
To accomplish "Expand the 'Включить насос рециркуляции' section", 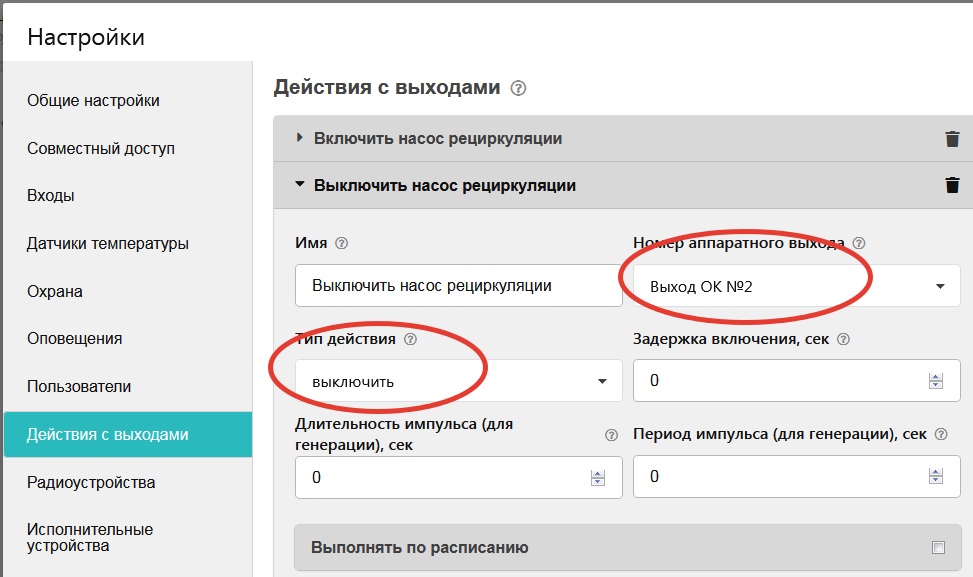I will pos(300,139).
